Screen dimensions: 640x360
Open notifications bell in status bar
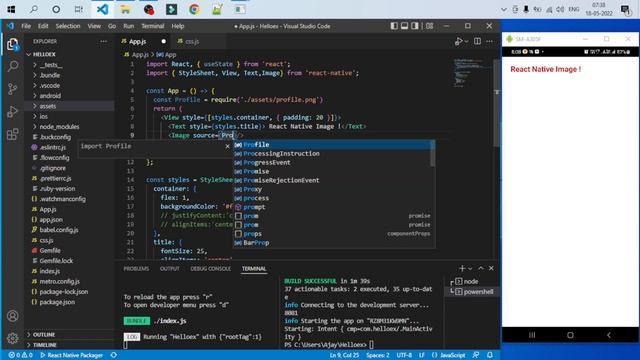[490, 355]
